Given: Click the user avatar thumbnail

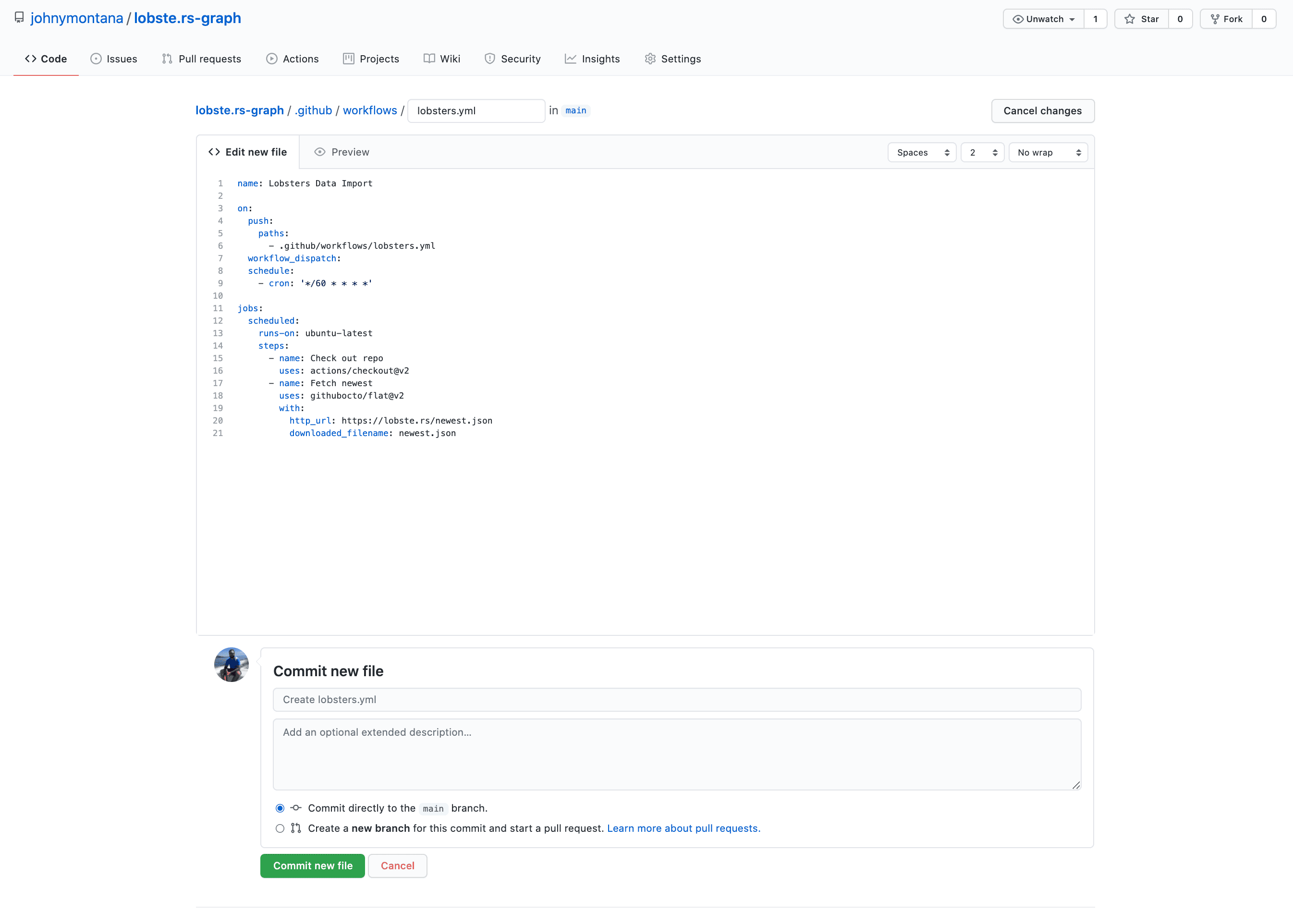Looking at the screenshot, I should 231,665.
